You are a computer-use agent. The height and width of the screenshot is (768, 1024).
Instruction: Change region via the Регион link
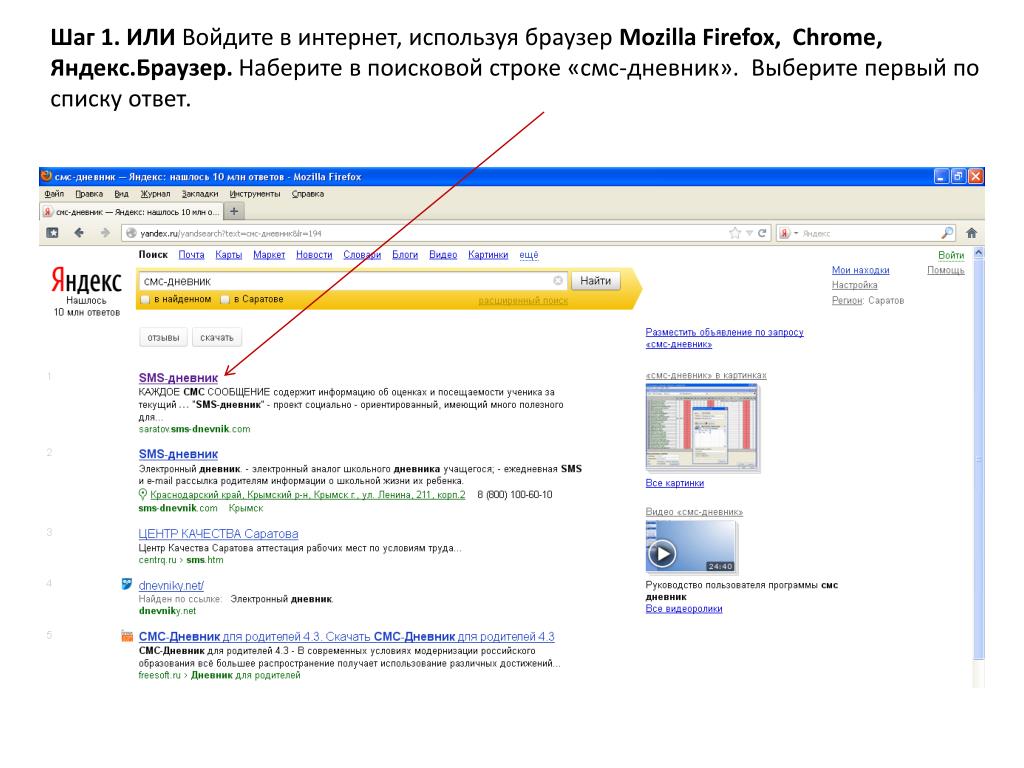coord(848,300)
